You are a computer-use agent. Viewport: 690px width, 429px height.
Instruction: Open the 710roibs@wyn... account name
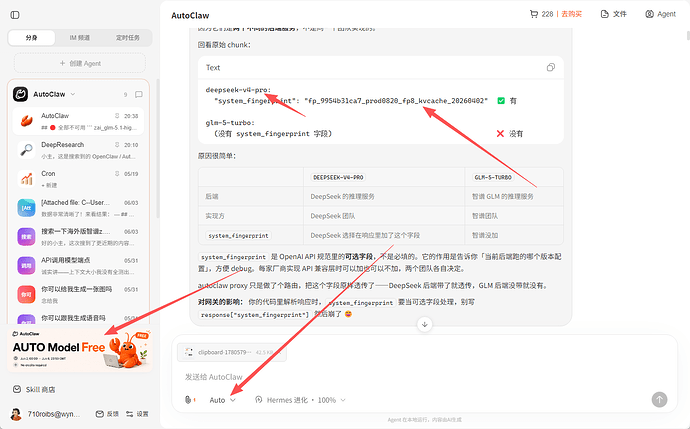tap(54, 414)
